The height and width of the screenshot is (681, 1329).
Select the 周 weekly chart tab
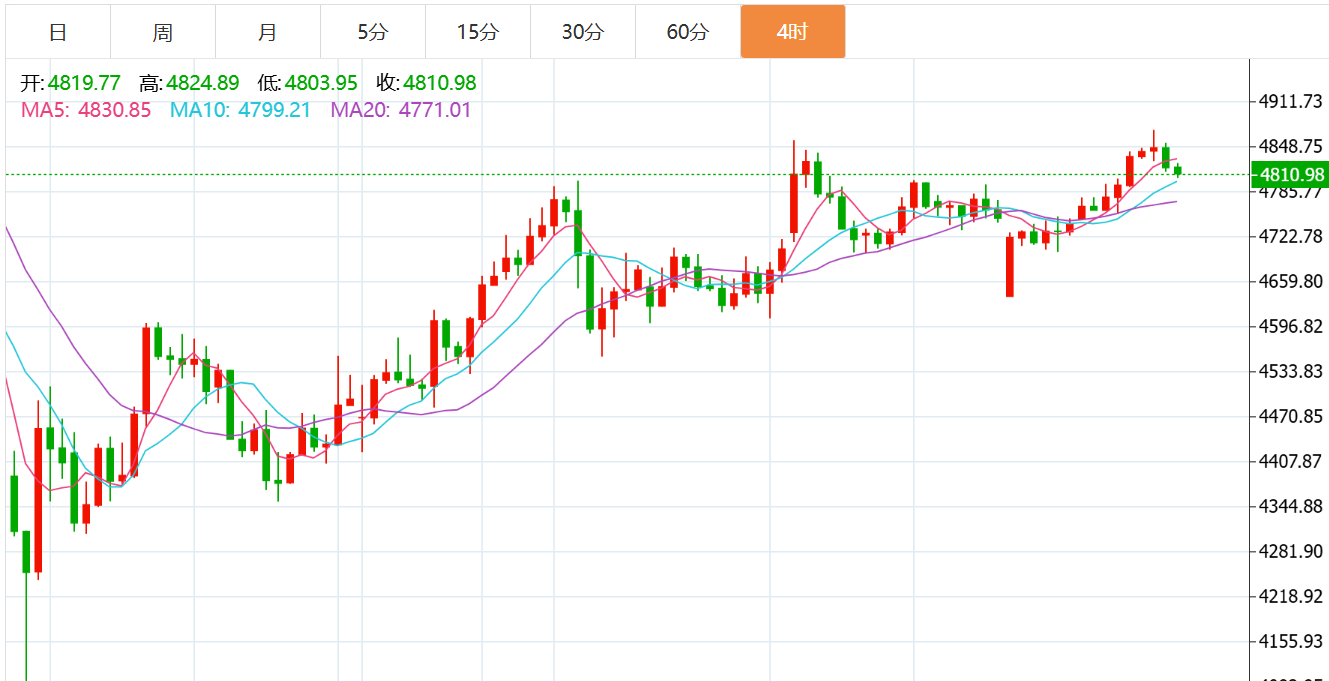click(163, 32)
